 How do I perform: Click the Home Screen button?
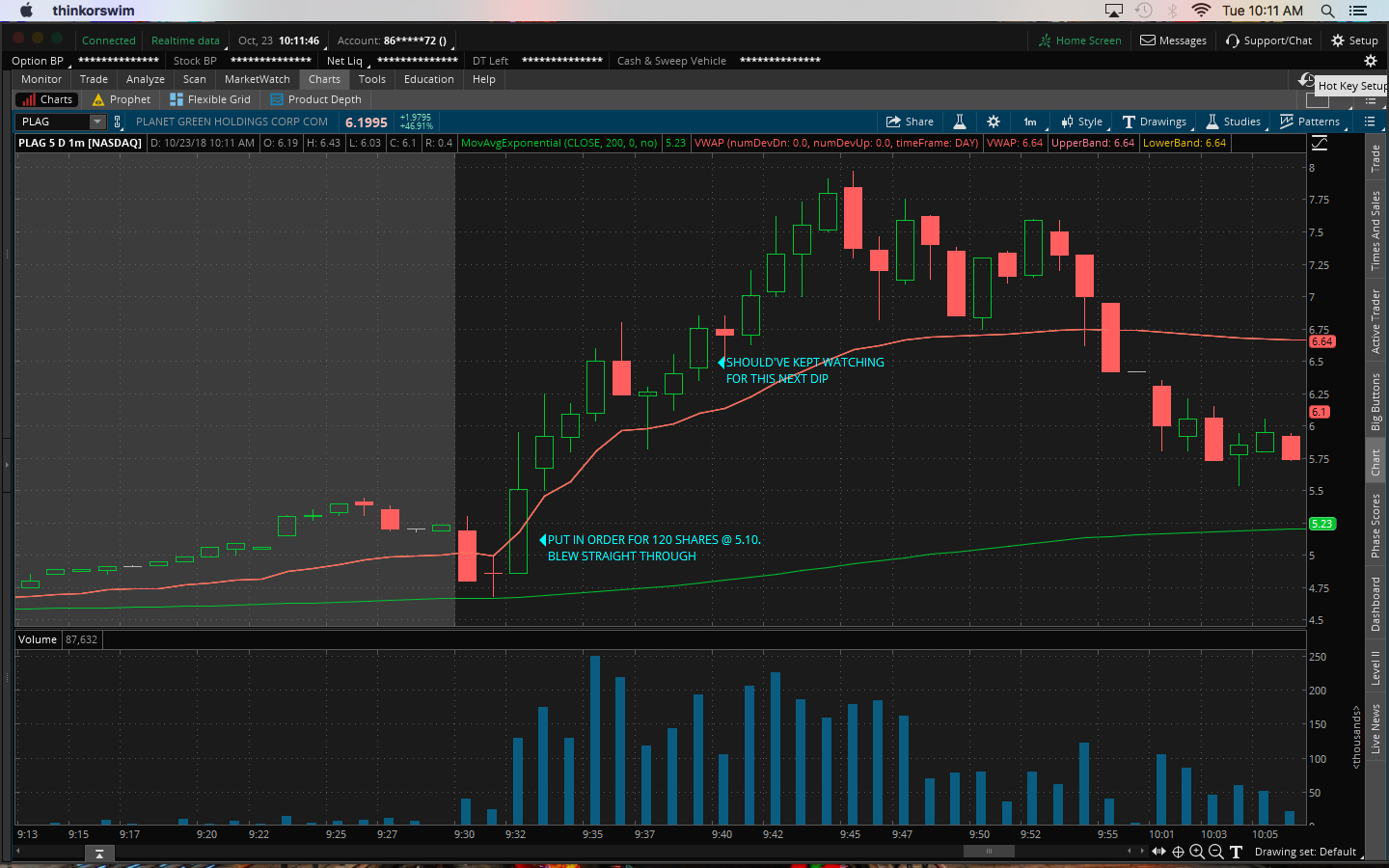1080,41
